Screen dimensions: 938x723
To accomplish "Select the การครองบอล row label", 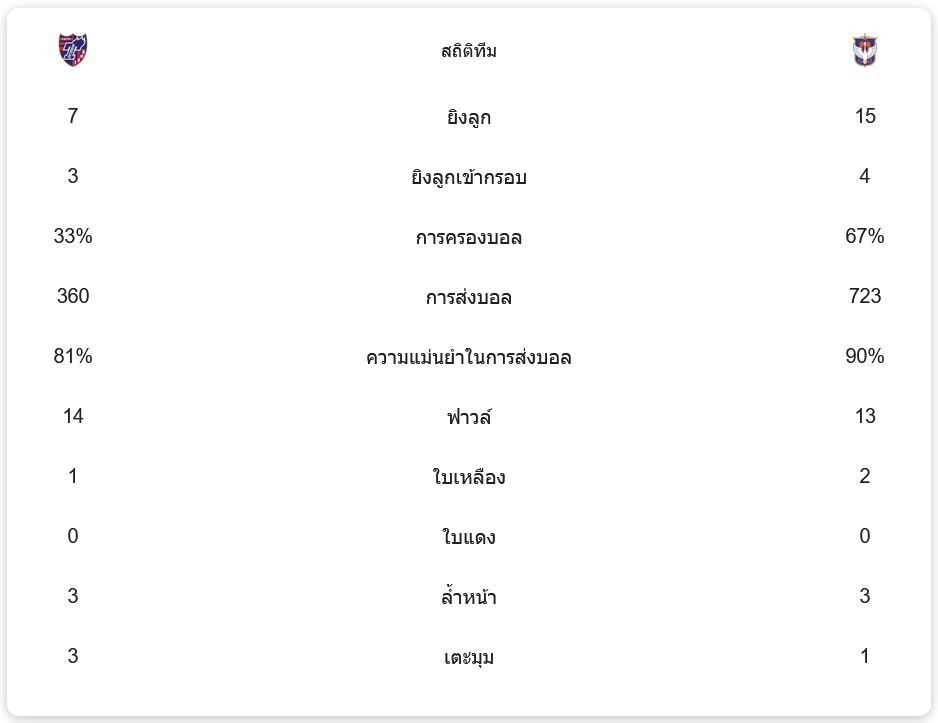I will (x=469, y=237).
